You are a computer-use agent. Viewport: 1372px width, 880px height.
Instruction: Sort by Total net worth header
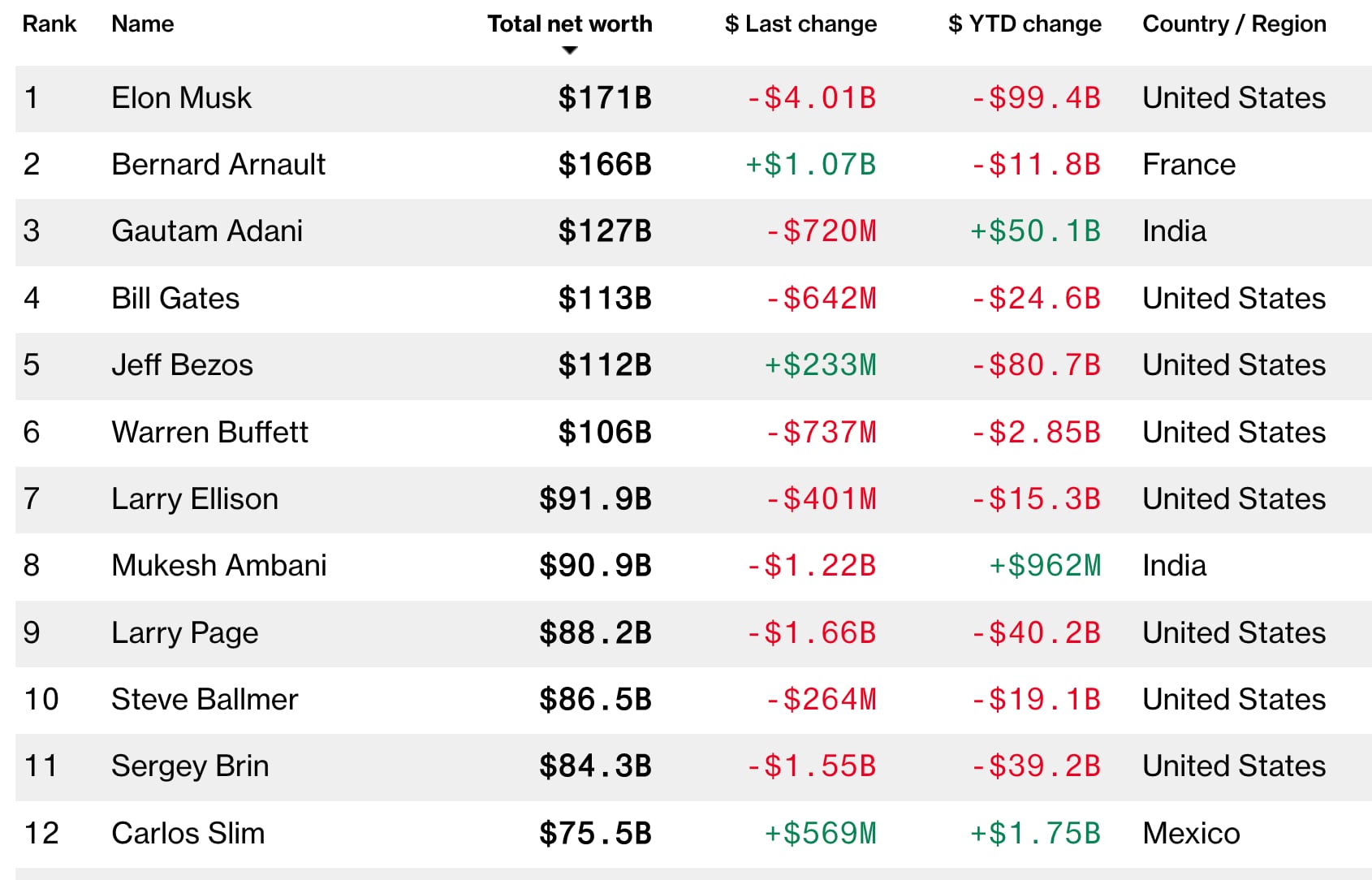pos(569,24)
